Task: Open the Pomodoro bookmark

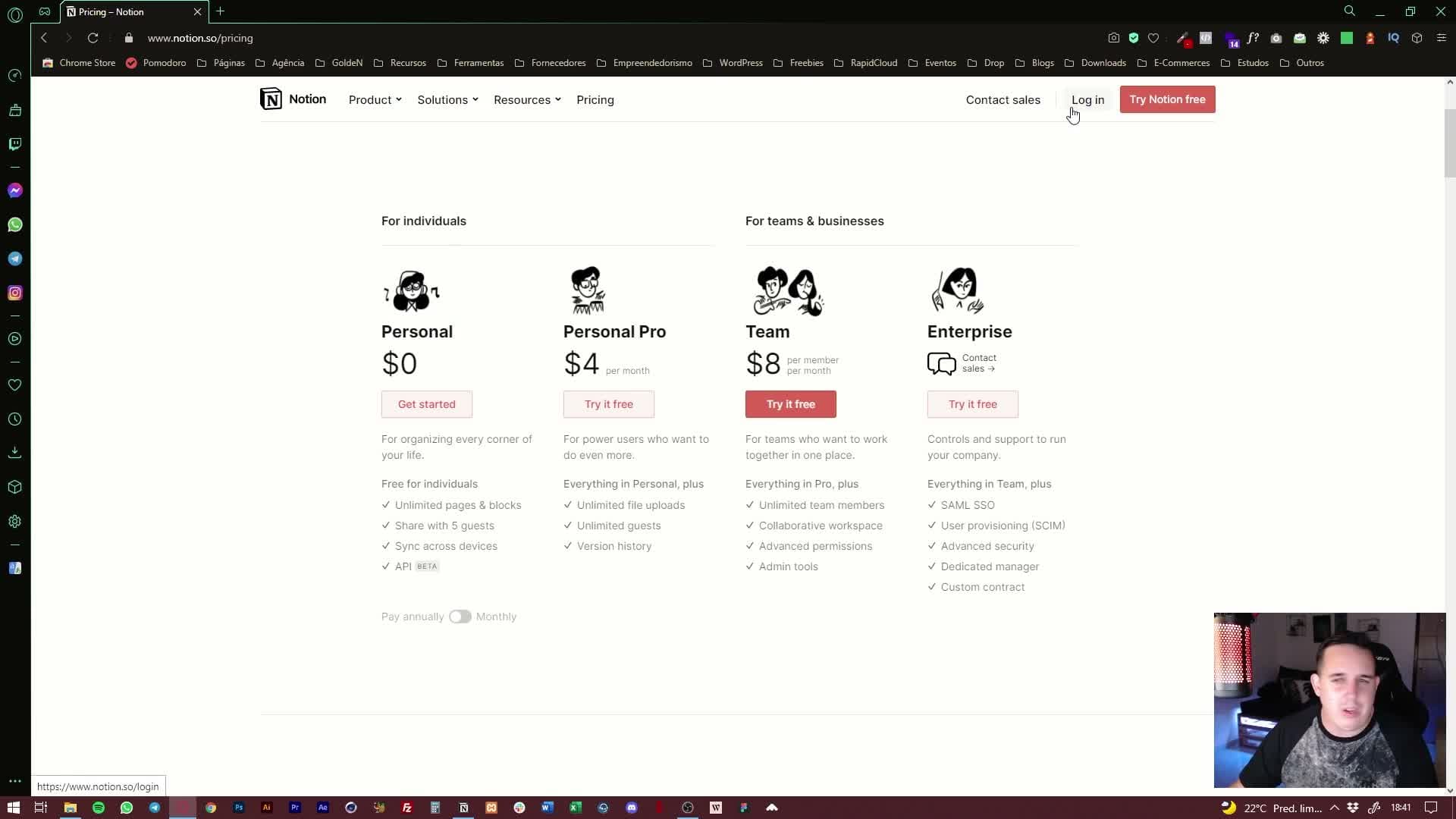Action: tap(156, 63)
